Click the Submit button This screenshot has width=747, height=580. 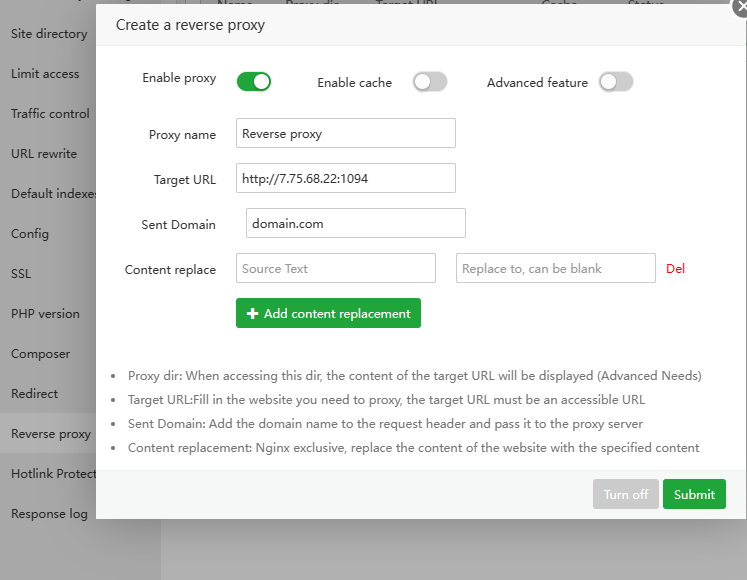click(694, 494)
